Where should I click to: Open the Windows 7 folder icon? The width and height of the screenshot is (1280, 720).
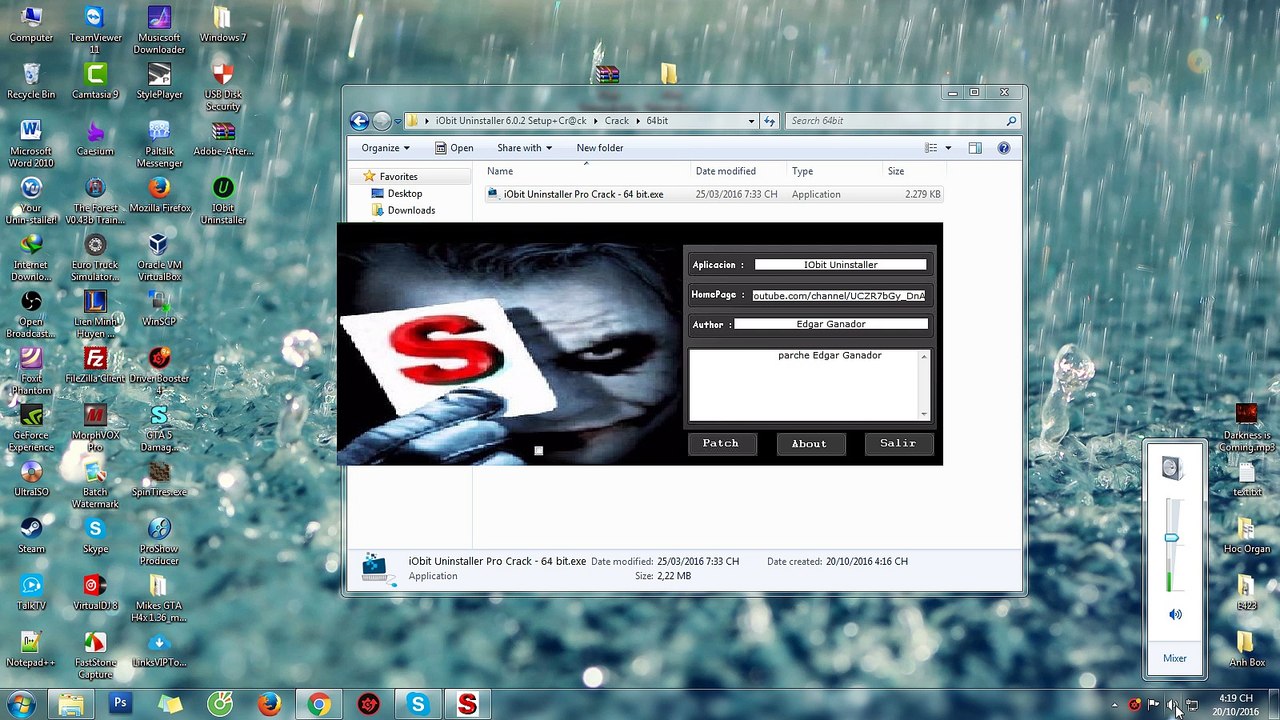tap(223, 25)
